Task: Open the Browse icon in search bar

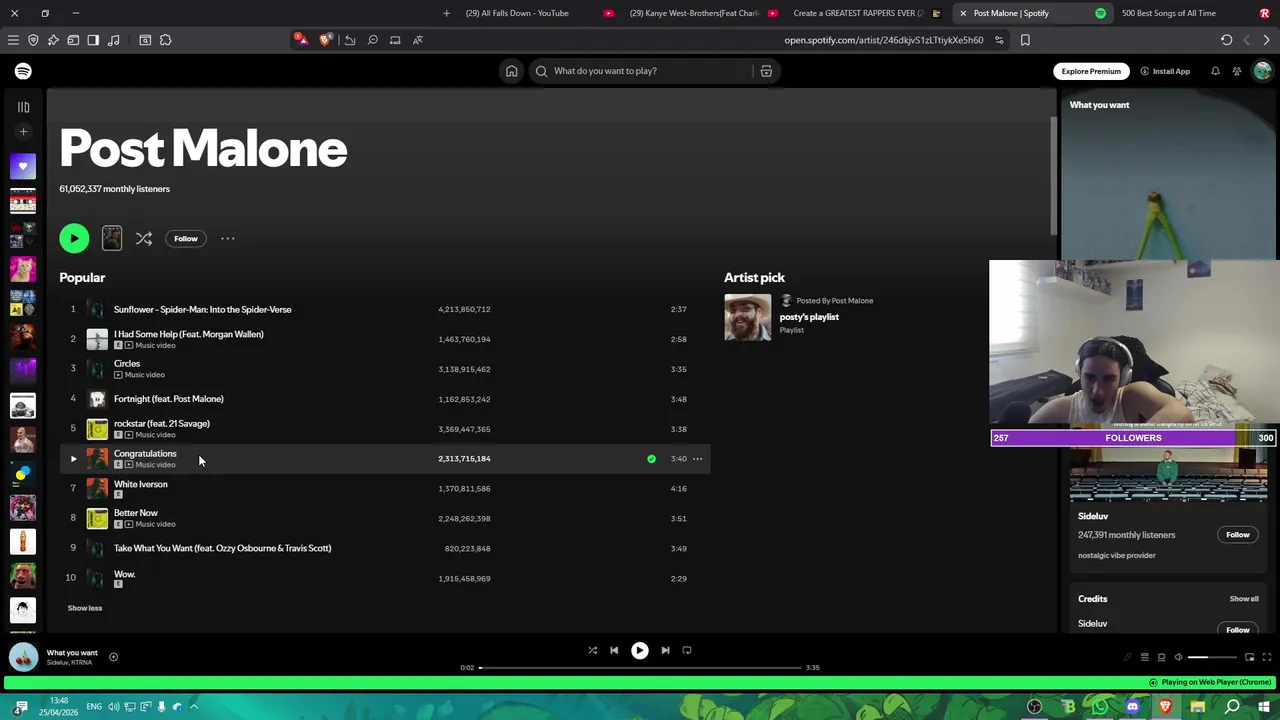Action: pos(766,71)
